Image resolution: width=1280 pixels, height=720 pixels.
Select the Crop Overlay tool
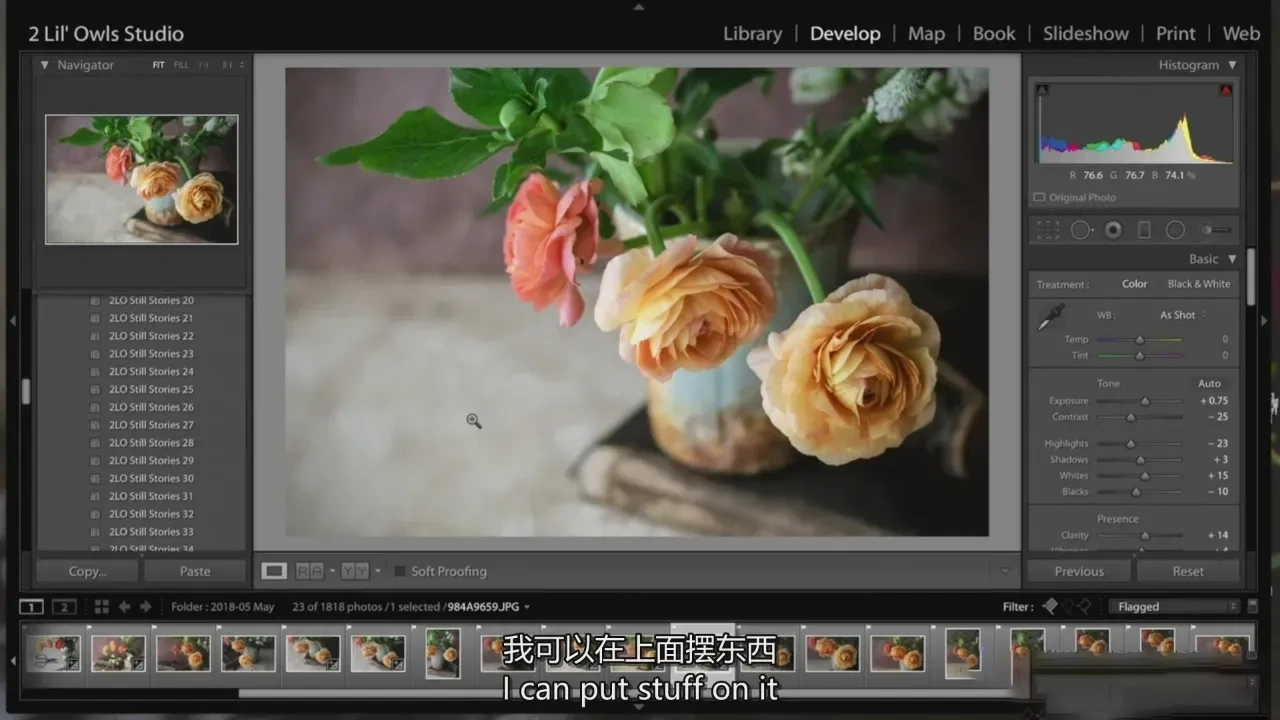1048,230
